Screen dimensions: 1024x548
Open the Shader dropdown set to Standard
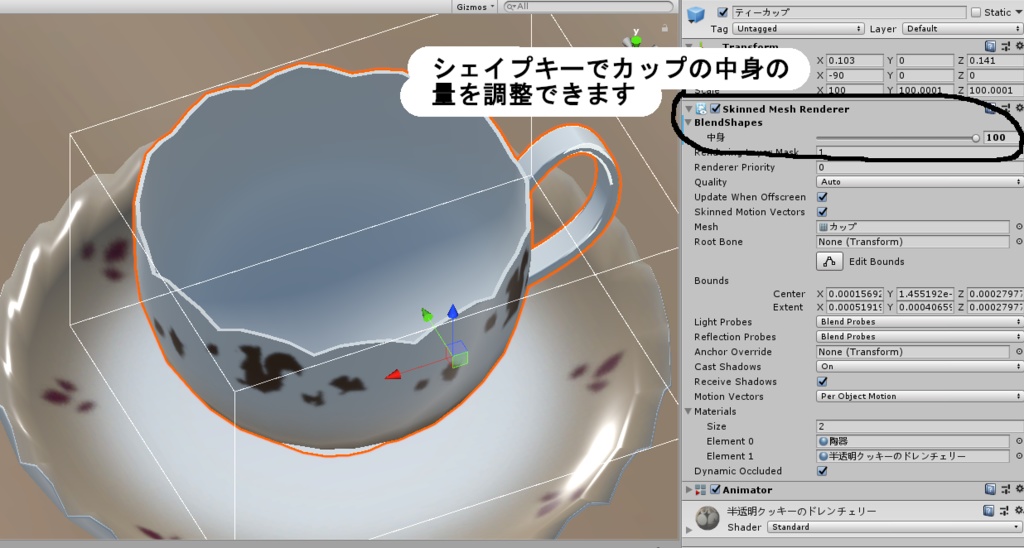[x=895, y=527]
